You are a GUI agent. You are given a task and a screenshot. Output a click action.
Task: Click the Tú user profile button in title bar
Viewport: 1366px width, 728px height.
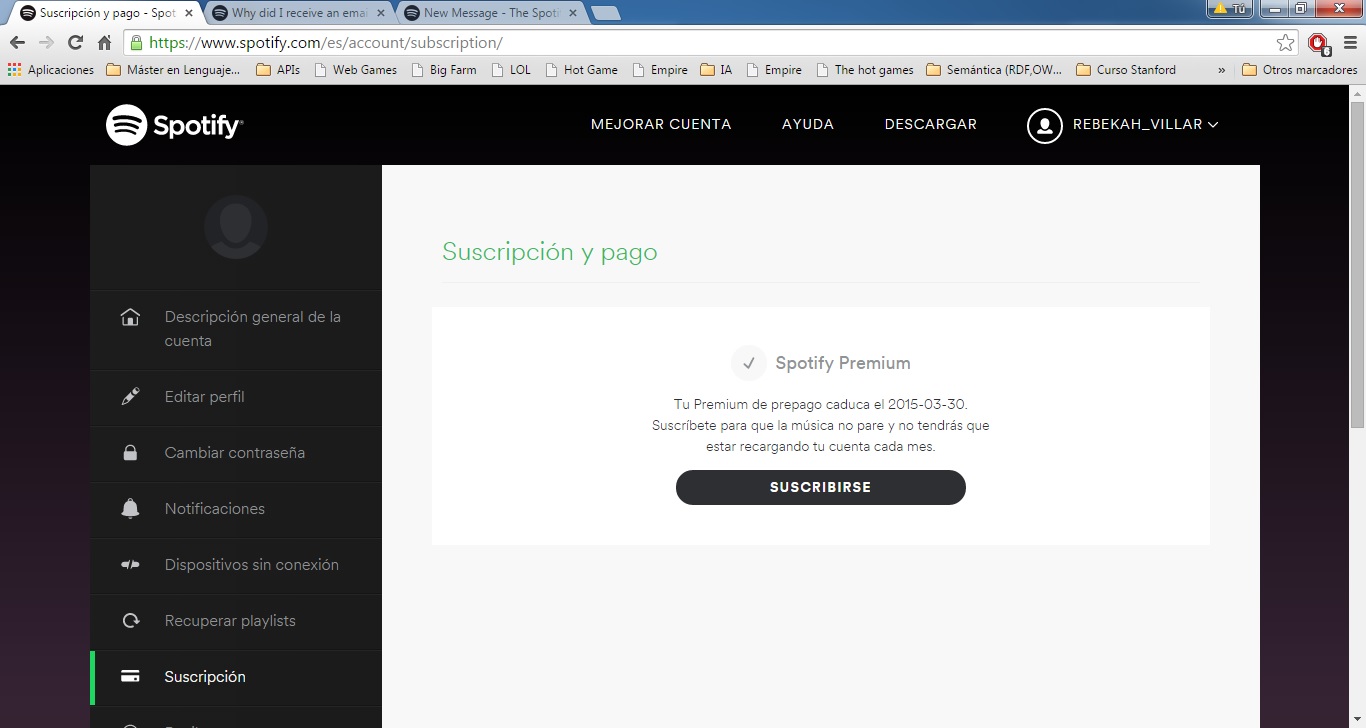pyautogui.click(x=1230, y=9)
